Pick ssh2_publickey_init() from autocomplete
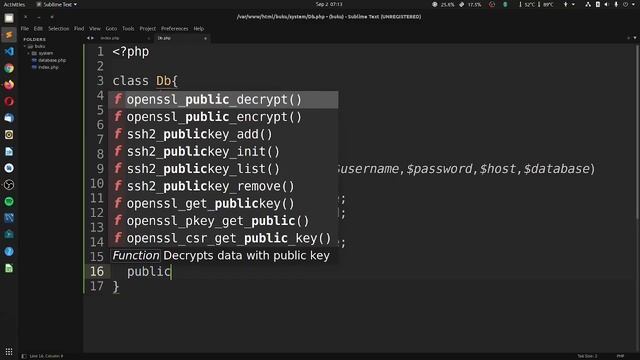Image resolution: width=640 pixels, height=360 pixels. point(223,152)
